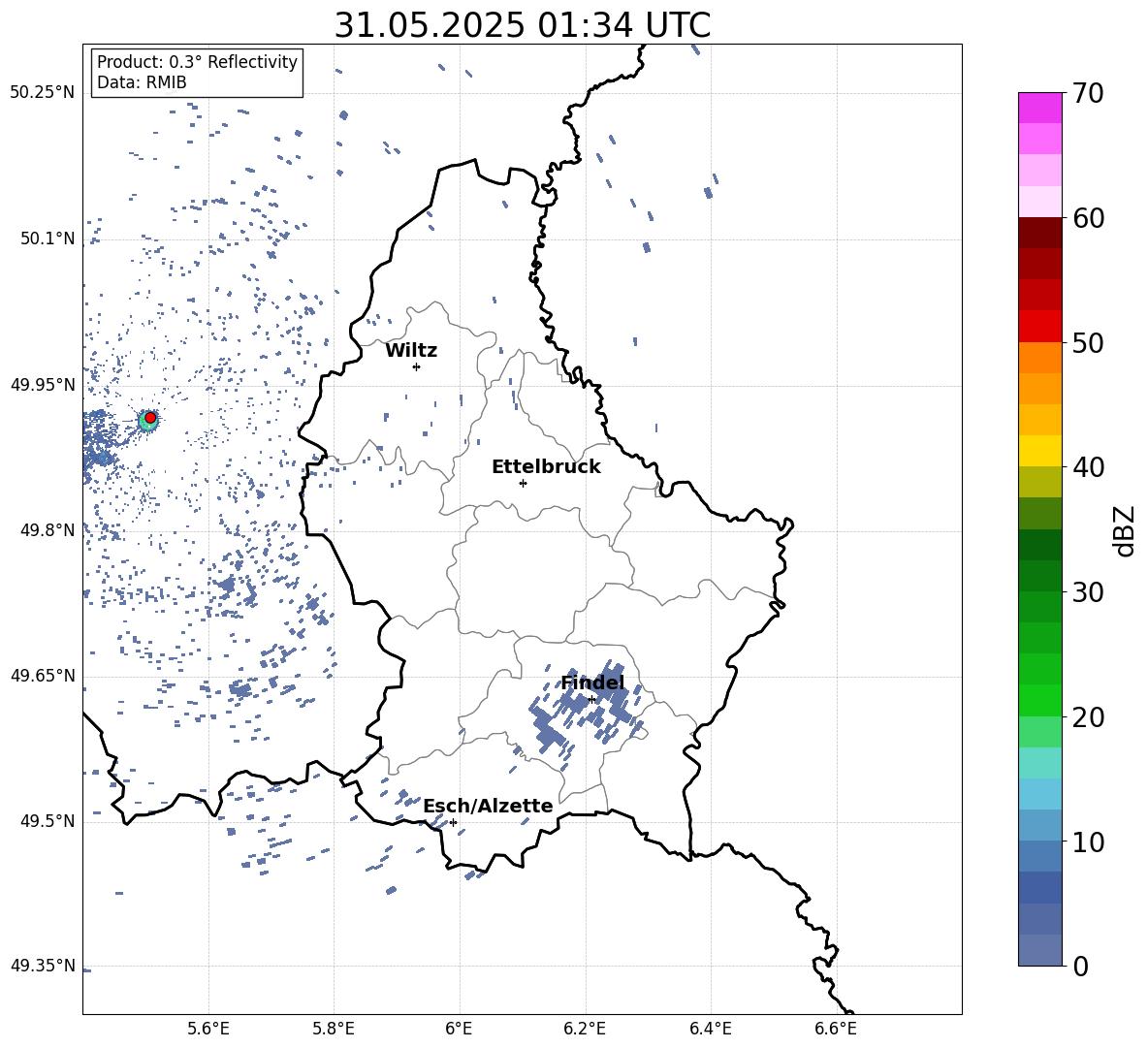Click the 49.65°N latitude tick label
The image size is (1148, 1048).
click(x=43, y=675)
